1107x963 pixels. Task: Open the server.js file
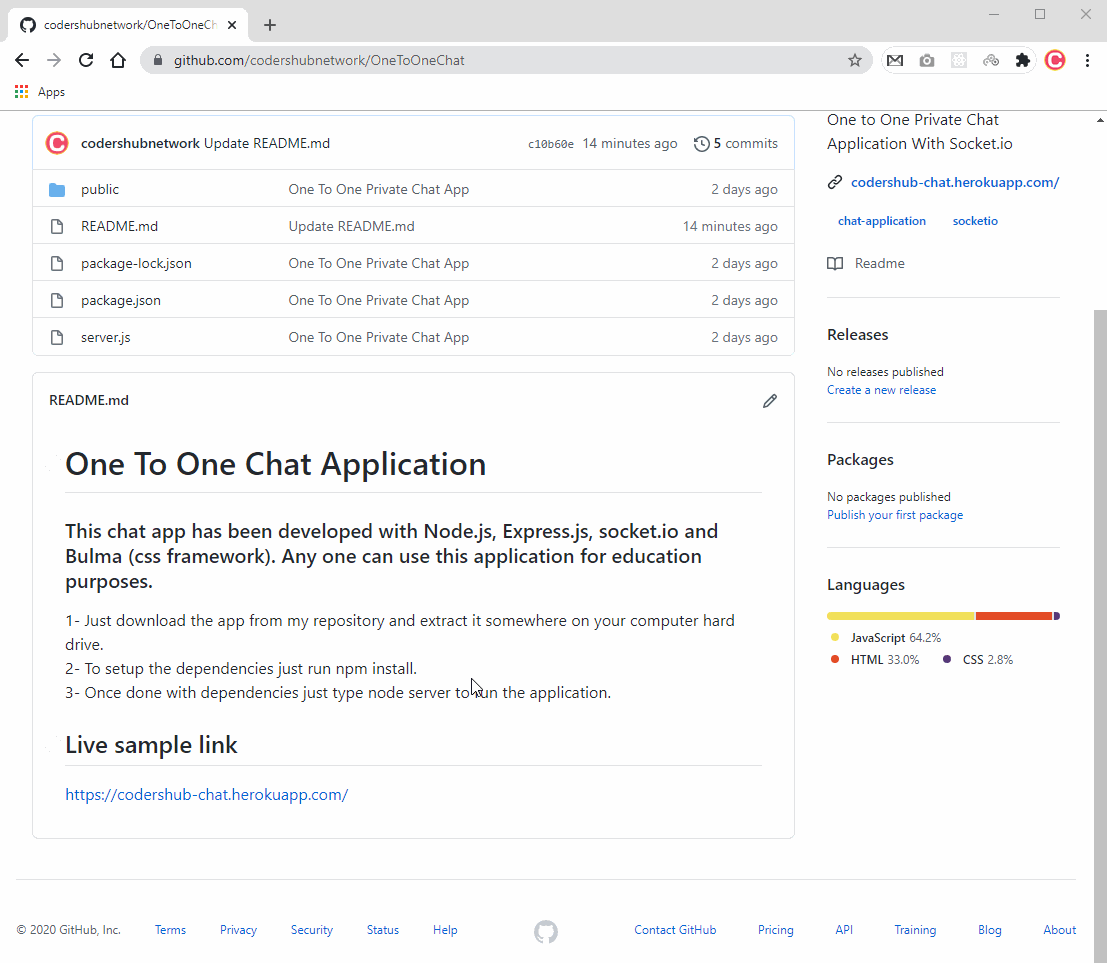click(106, 337)
